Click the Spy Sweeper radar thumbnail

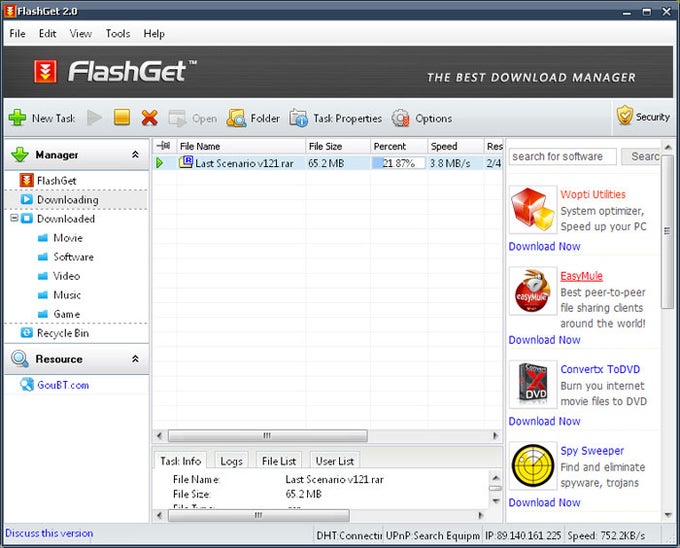[533, 466]
